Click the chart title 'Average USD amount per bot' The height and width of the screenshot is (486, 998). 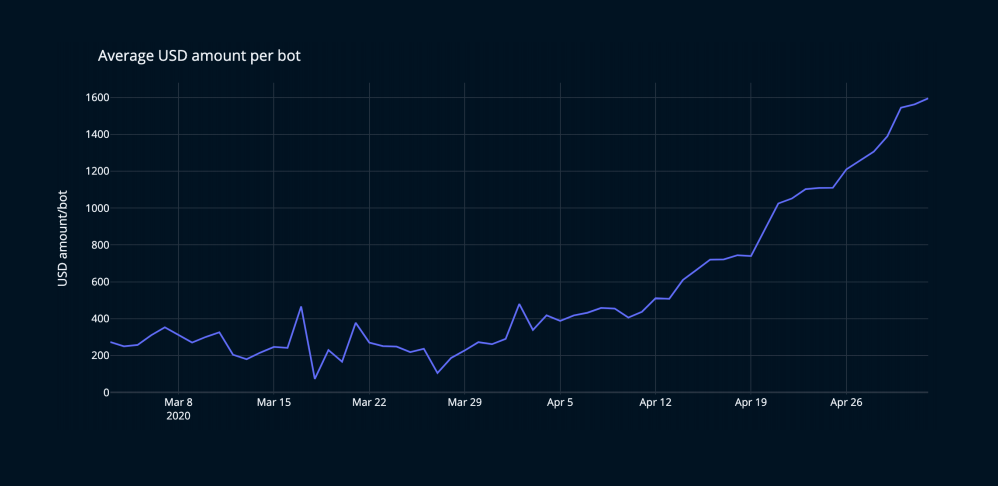pos(199,57)
